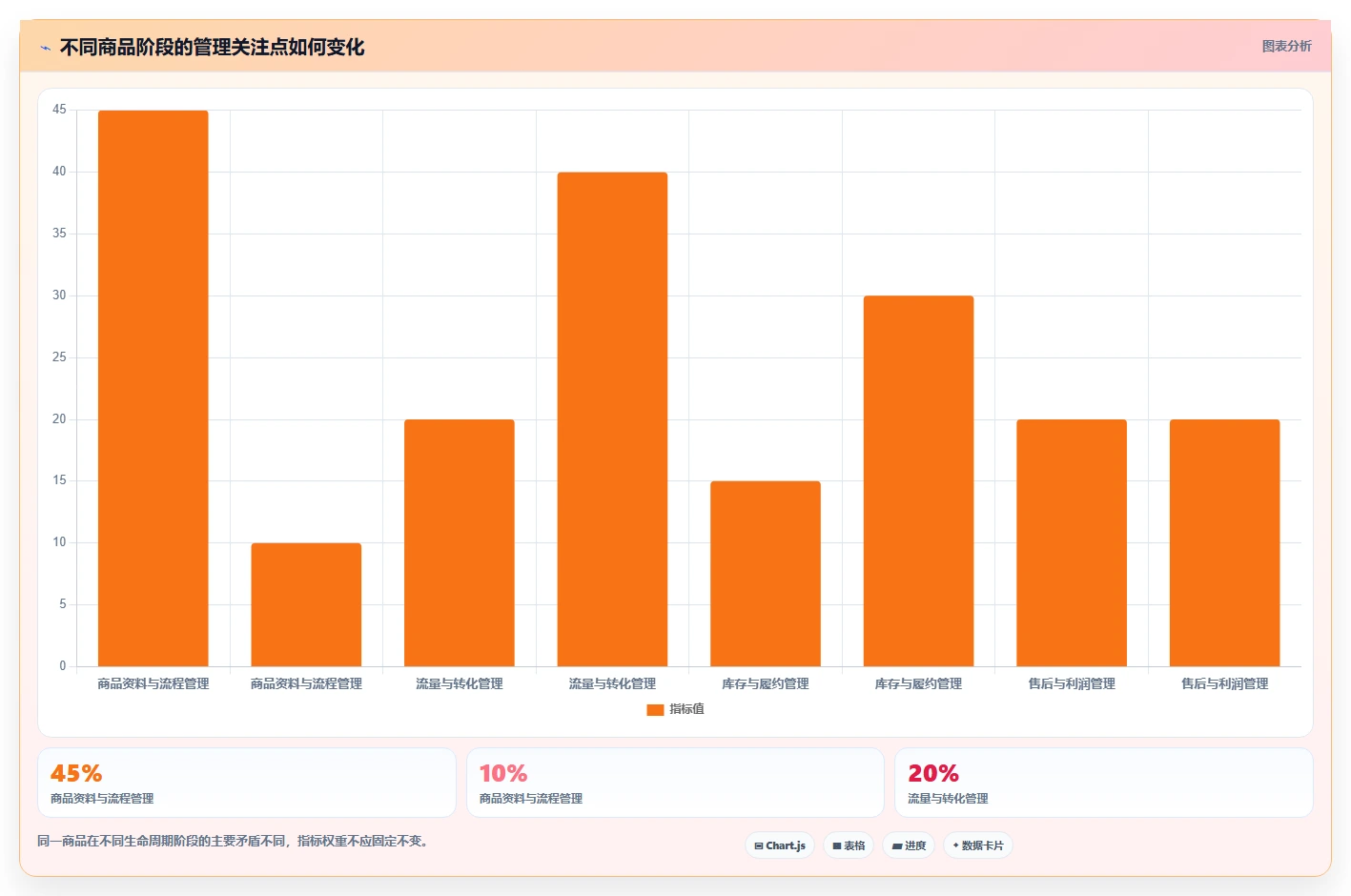Click the orange legend swatch for 指标值

click(x=655, y=710)
